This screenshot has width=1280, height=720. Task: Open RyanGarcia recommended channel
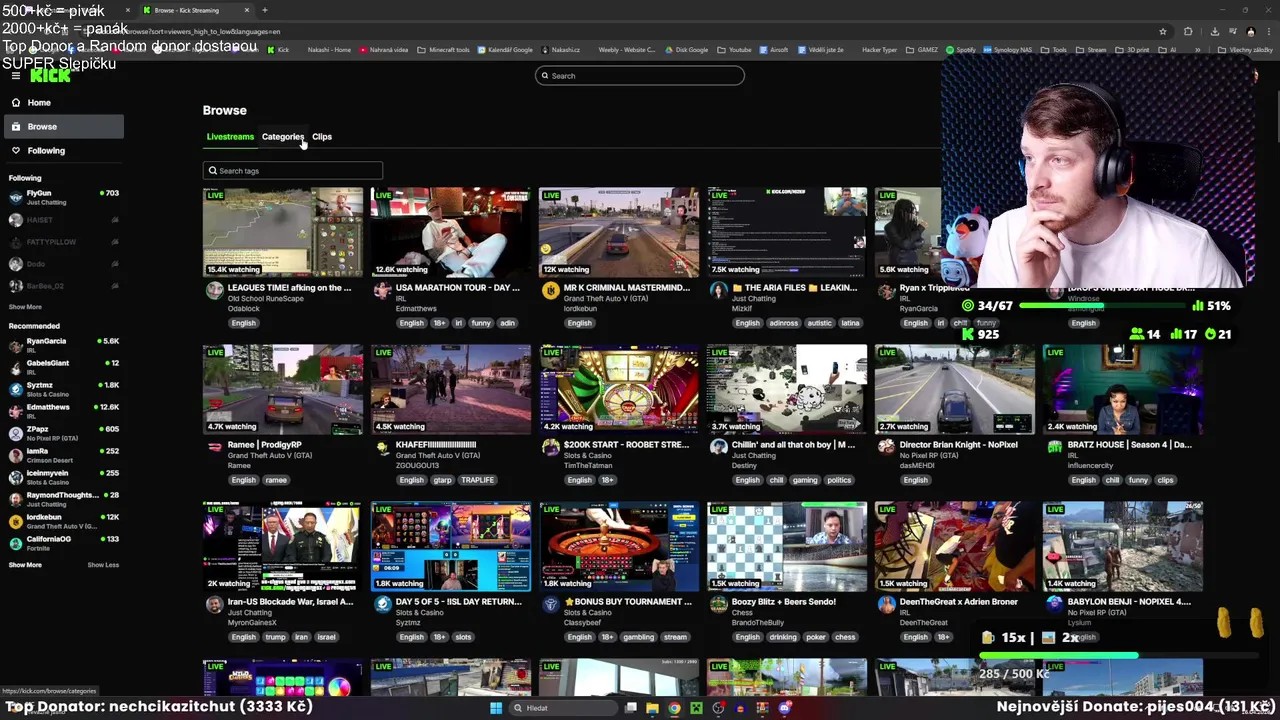click(63, 345)
